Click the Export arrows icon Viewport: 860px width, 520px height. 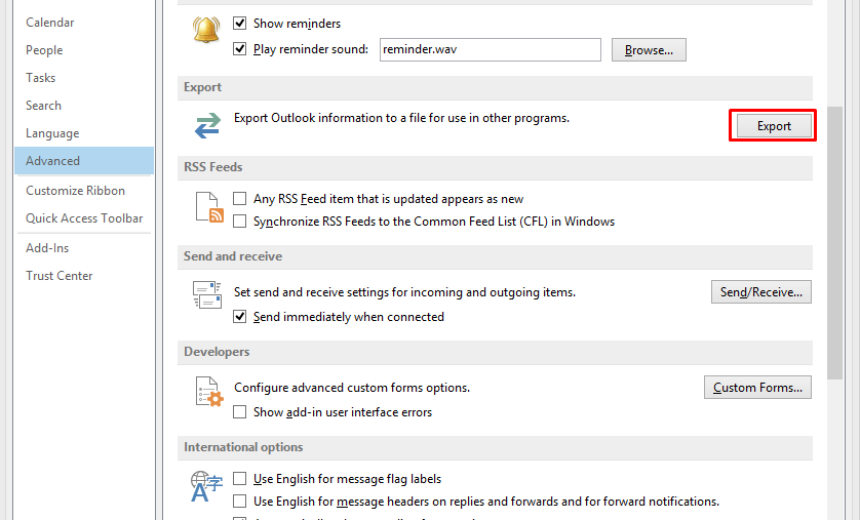pyautogui.click(x=207, y=125)
